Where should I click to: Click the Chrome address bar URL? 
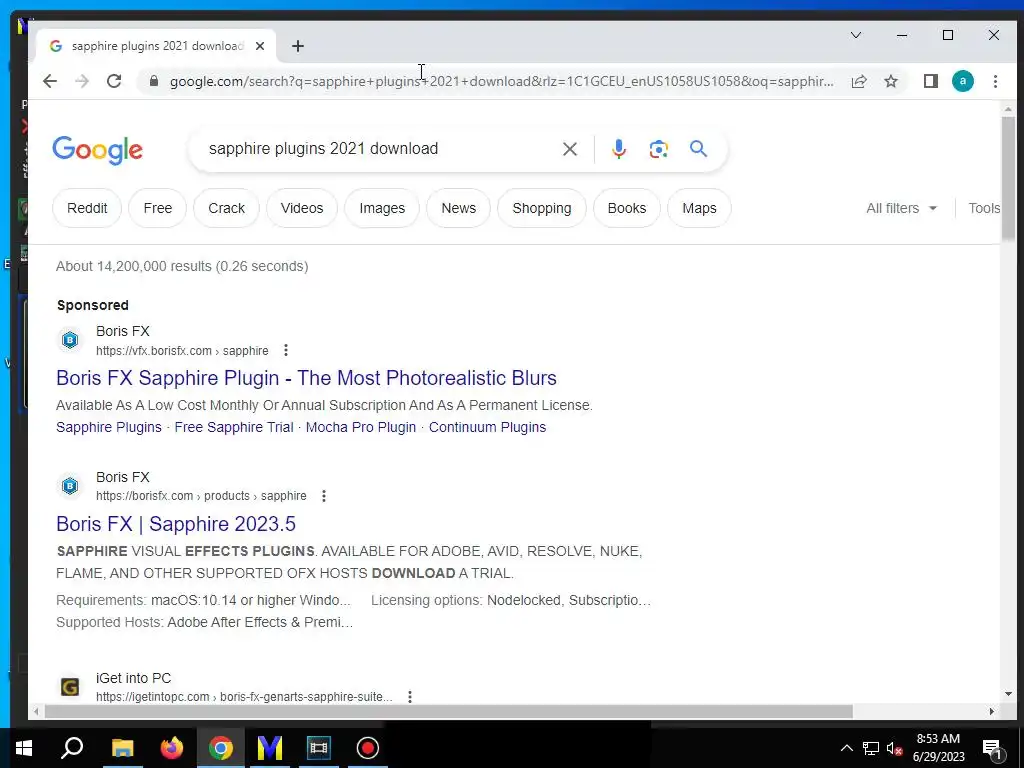502,81
